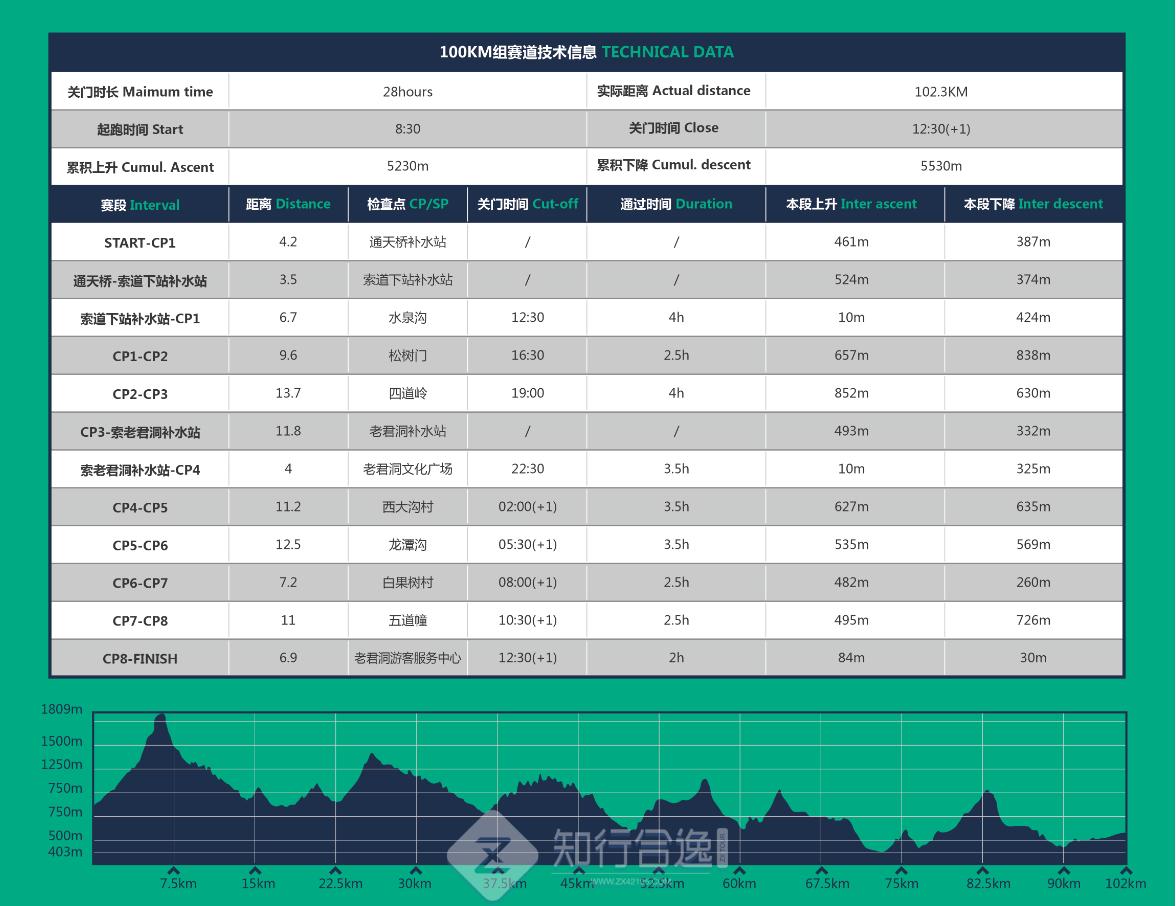
Task: Select the 5230m cumulative ascent value
Action: (408, 167)
